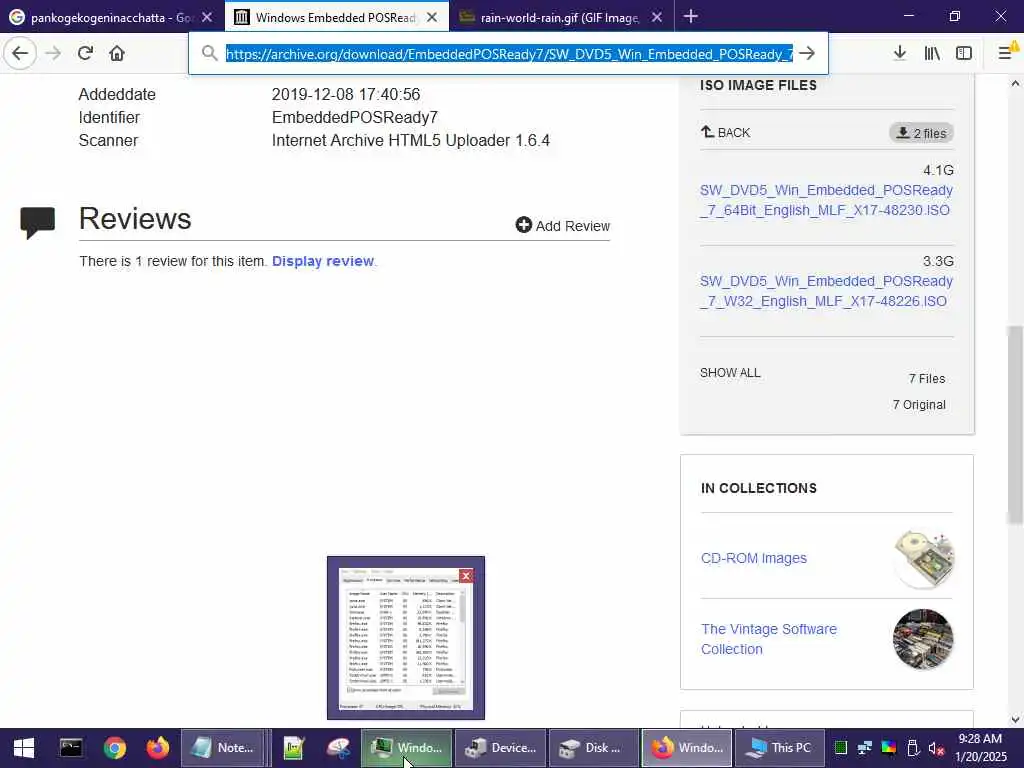1024x768 pixels.
Task: Click the '7 Files' count text
Action: pos(927,379)
